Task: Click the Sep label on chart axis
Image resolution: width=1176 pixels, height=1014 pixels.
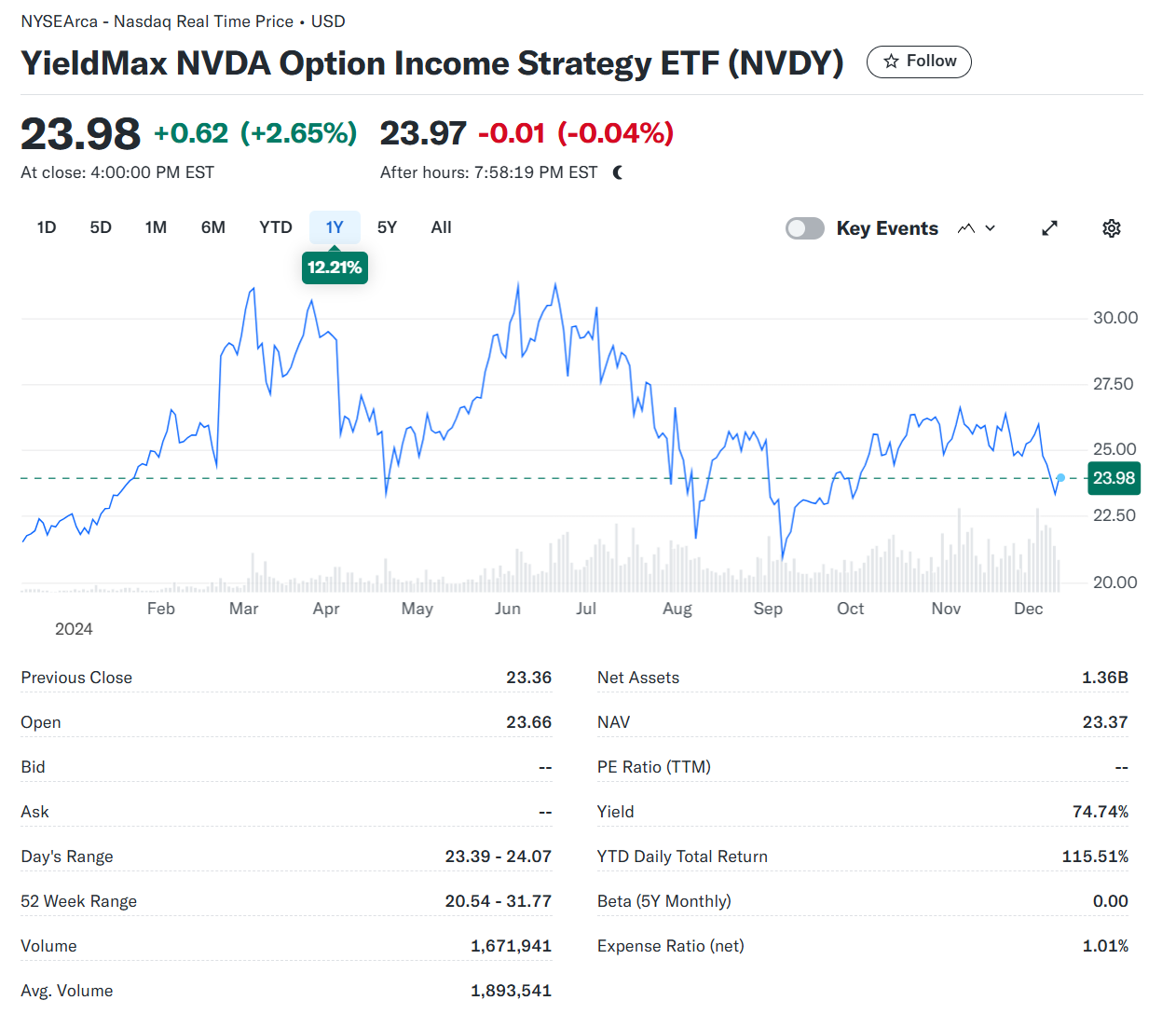Action: (x=768, y=609)
